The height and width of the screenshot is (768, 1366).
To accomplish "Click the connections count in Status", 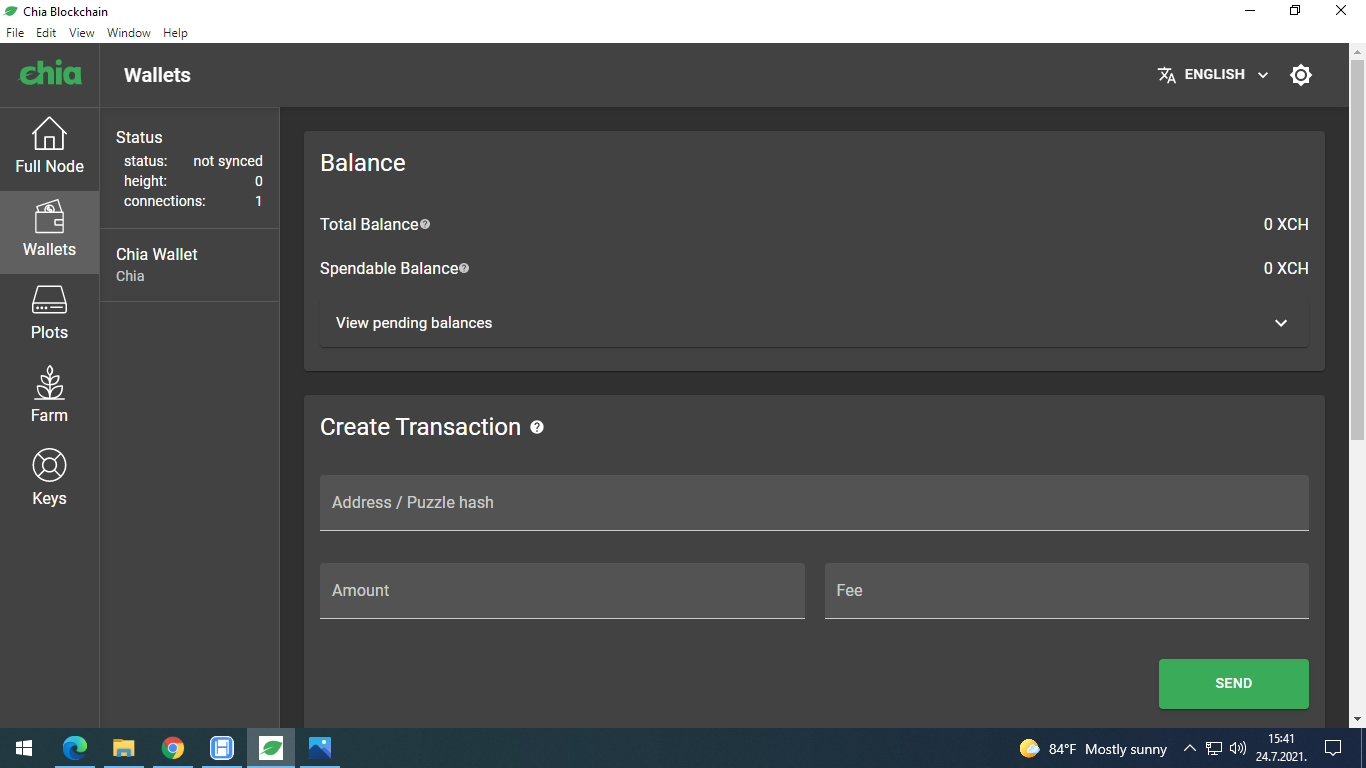I will coord(258,201).
